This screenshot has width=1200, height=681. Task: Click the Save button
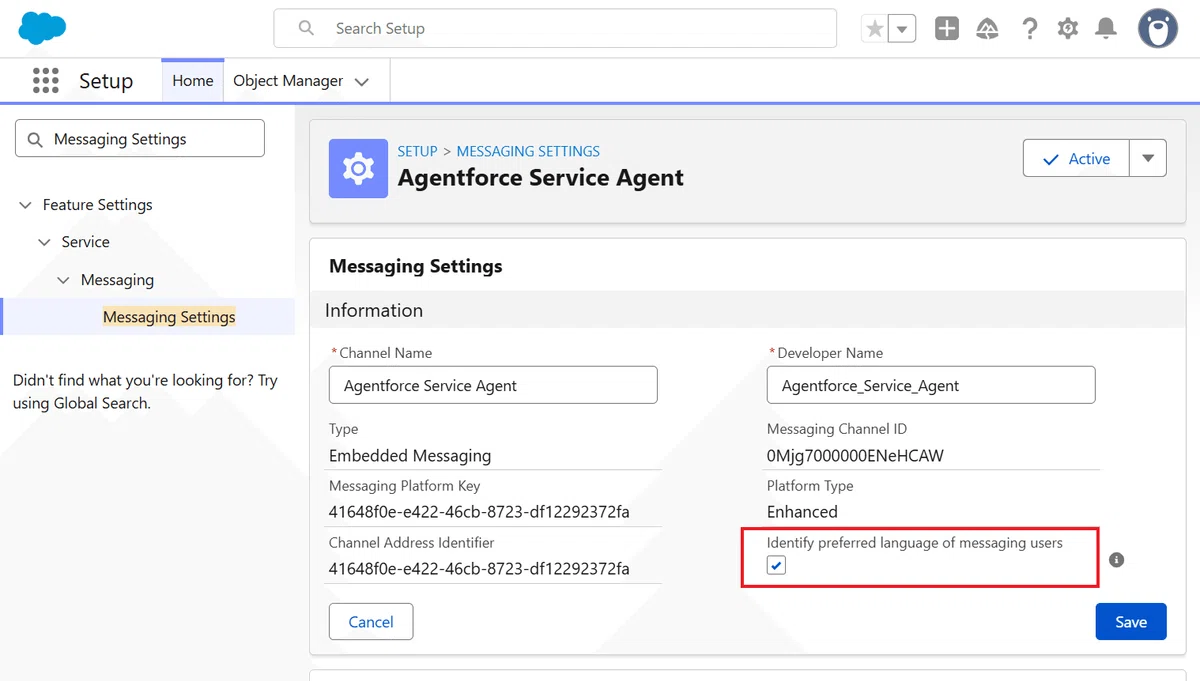point(1131,622)
